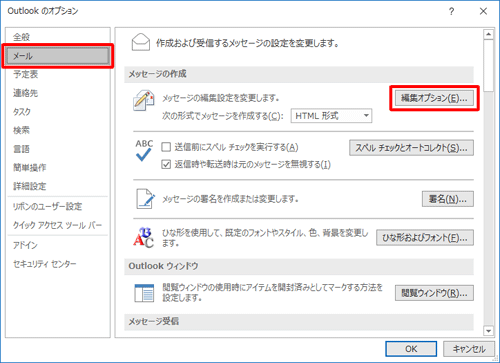Open 検索 options category

point(57,130)
